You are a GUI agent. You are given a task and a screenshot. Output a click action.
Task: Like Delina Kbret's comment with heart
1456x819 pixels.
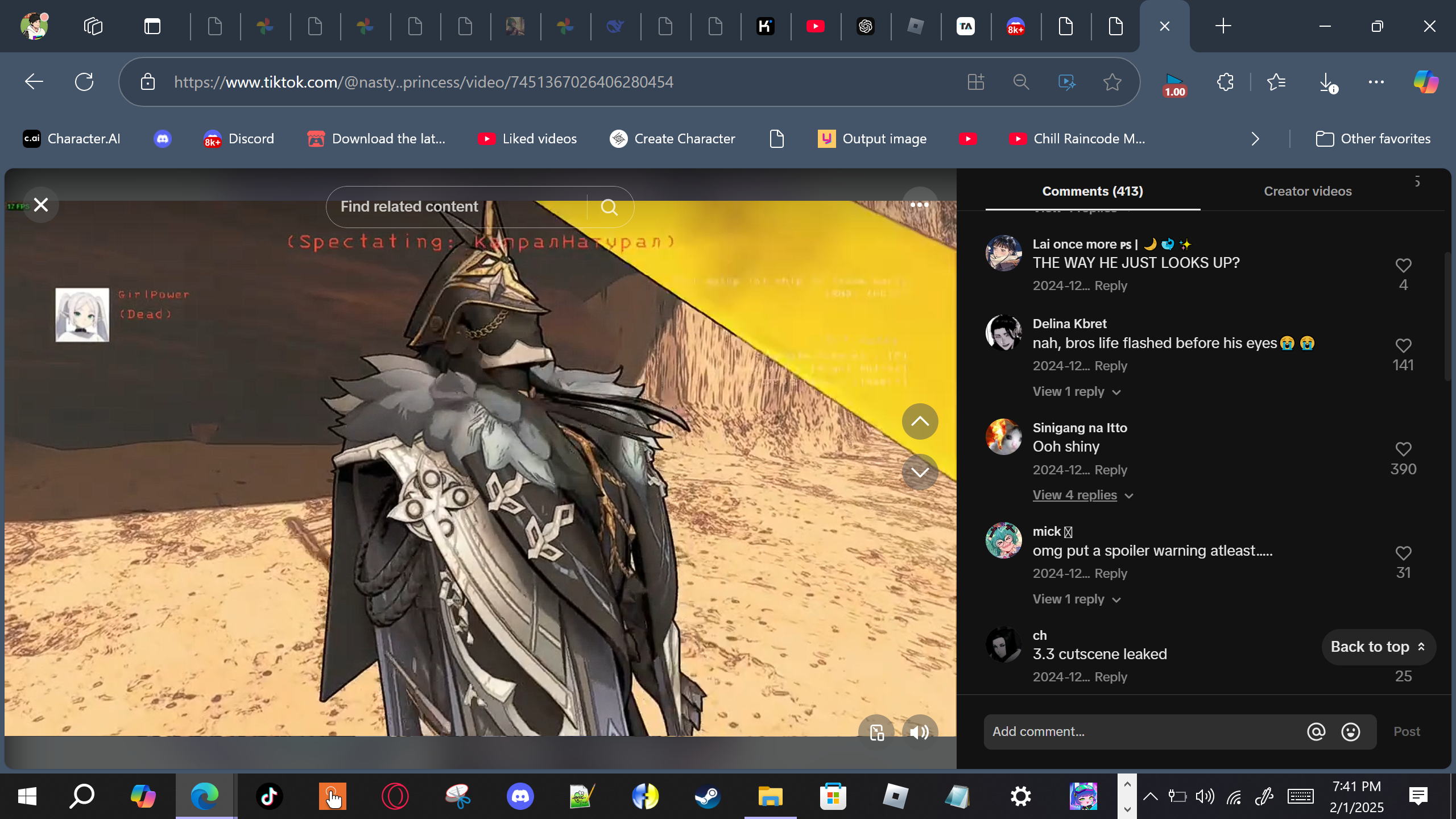pyautogui.click(x=1403, y=345)
